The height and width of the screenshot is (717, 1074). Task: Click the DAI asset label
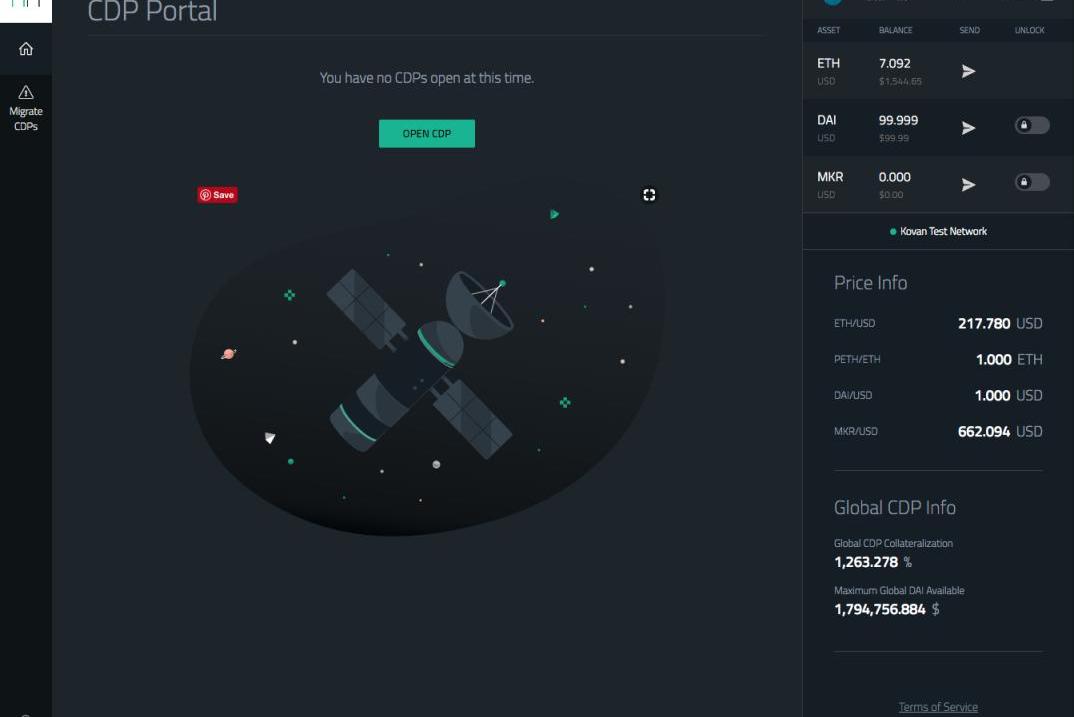coord(827,120)
